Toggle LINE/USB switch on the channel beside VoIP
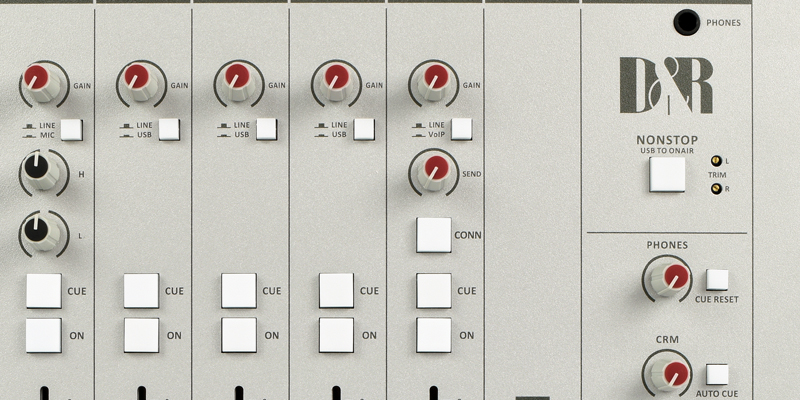800x400 pixels. click(364, 129)
